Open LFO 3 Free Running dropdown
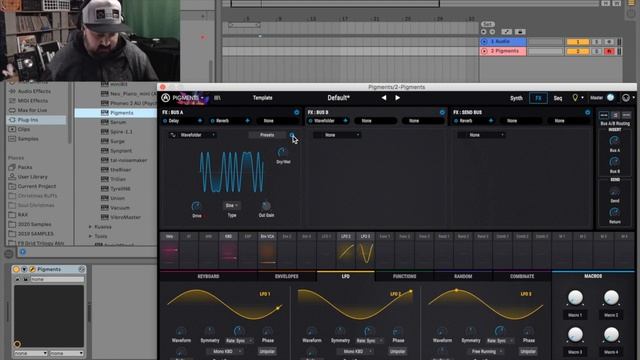This screenshot has height=360, width=640. click(x=487, y=351)
